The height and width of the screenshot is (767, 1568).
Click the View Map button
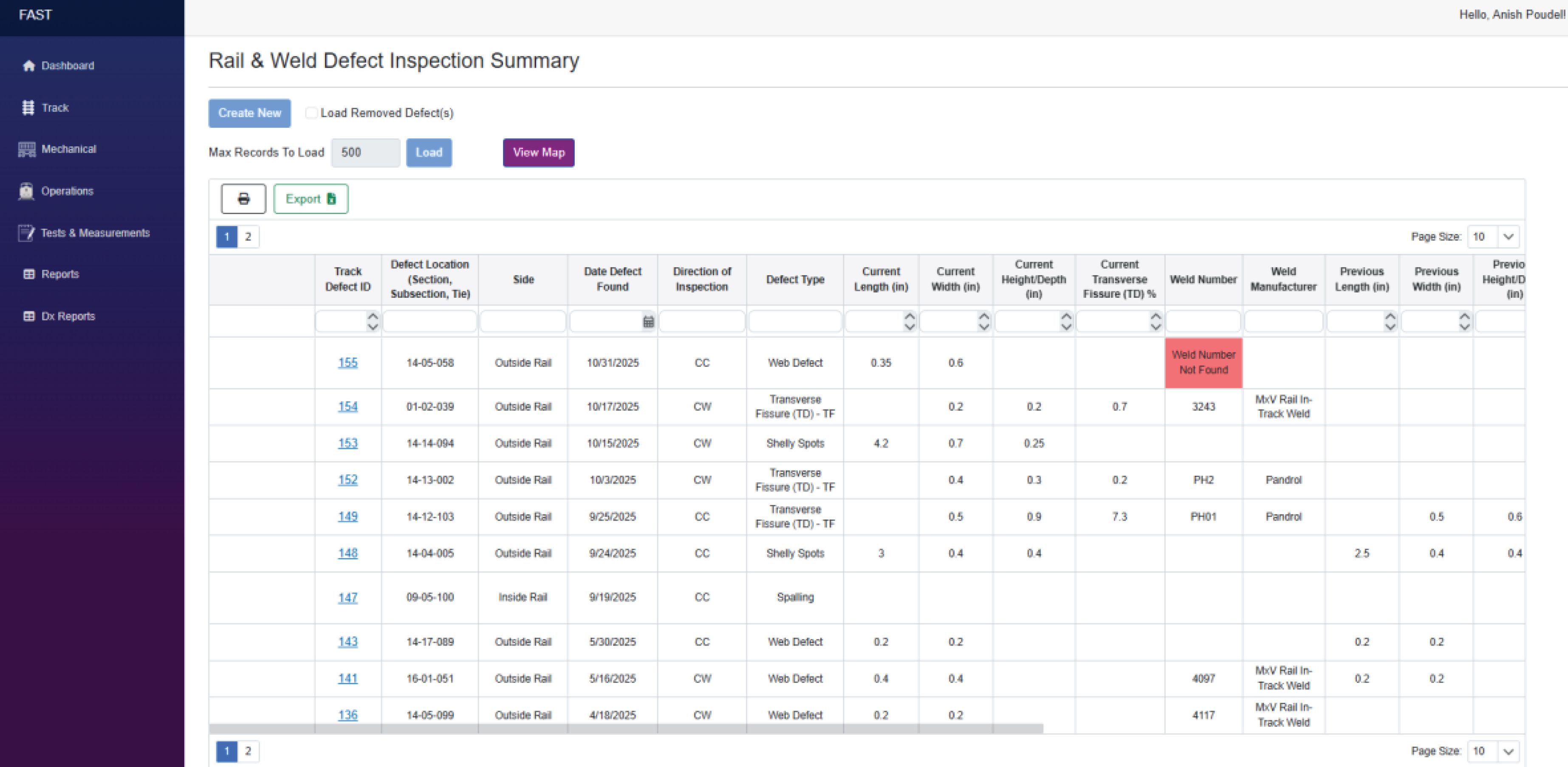(539, 153)
